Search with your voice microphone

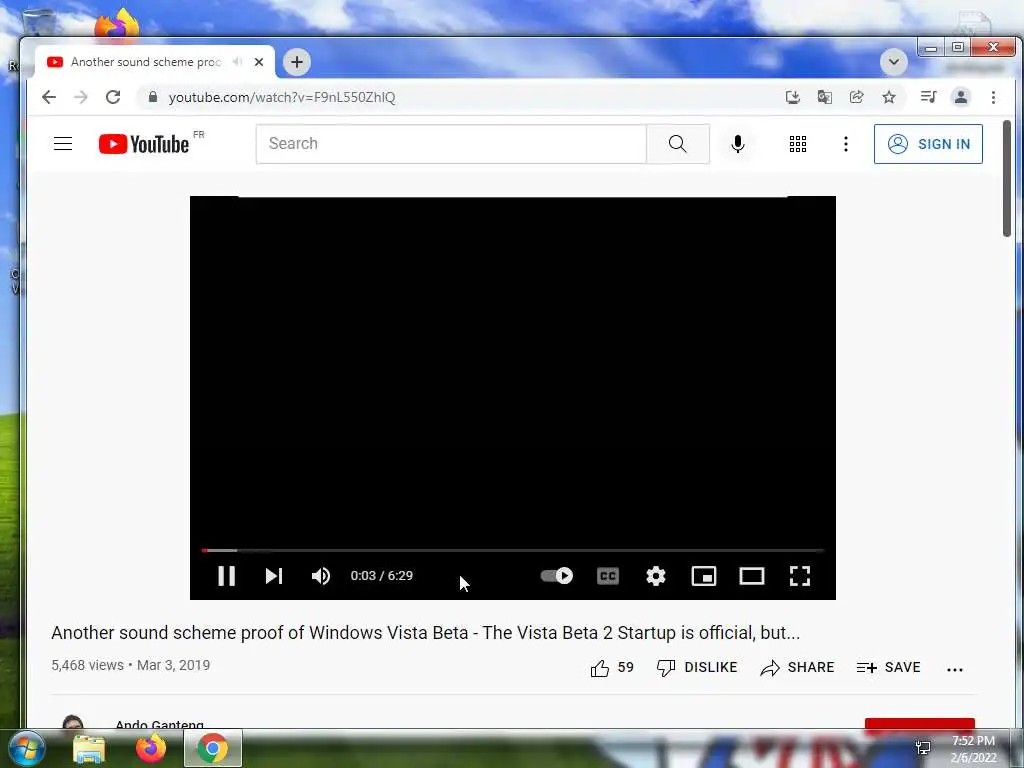coord(738,144)
